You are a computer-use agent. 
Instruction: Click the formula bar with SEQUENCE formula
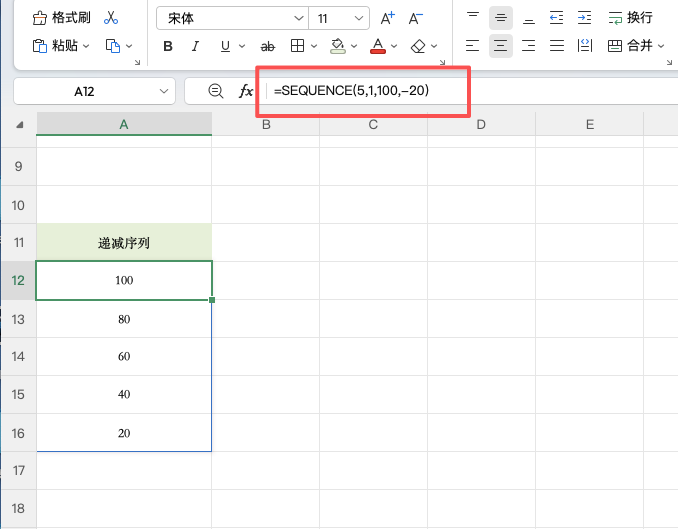(x=471, y=91)
